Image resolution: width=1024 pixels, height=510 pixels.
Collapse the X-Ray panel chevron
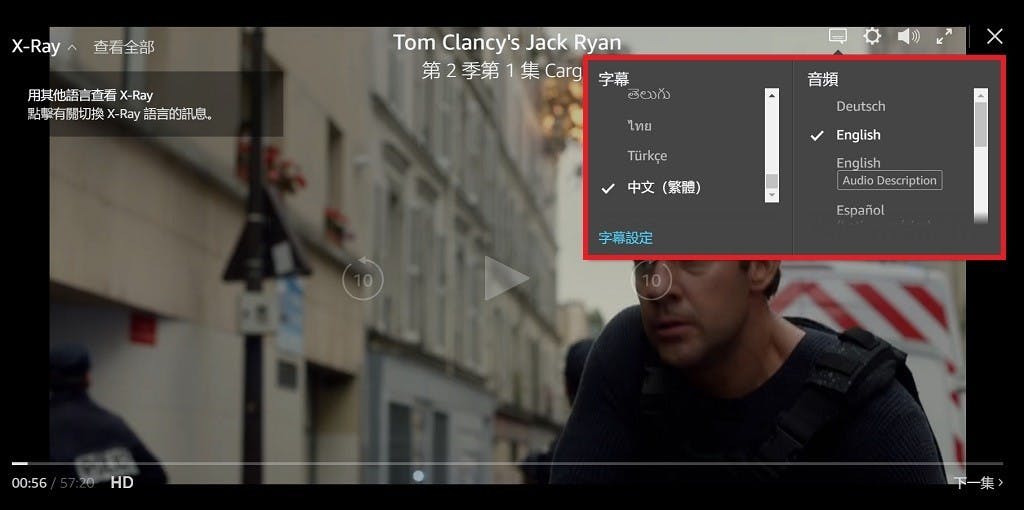pos(72,47)
